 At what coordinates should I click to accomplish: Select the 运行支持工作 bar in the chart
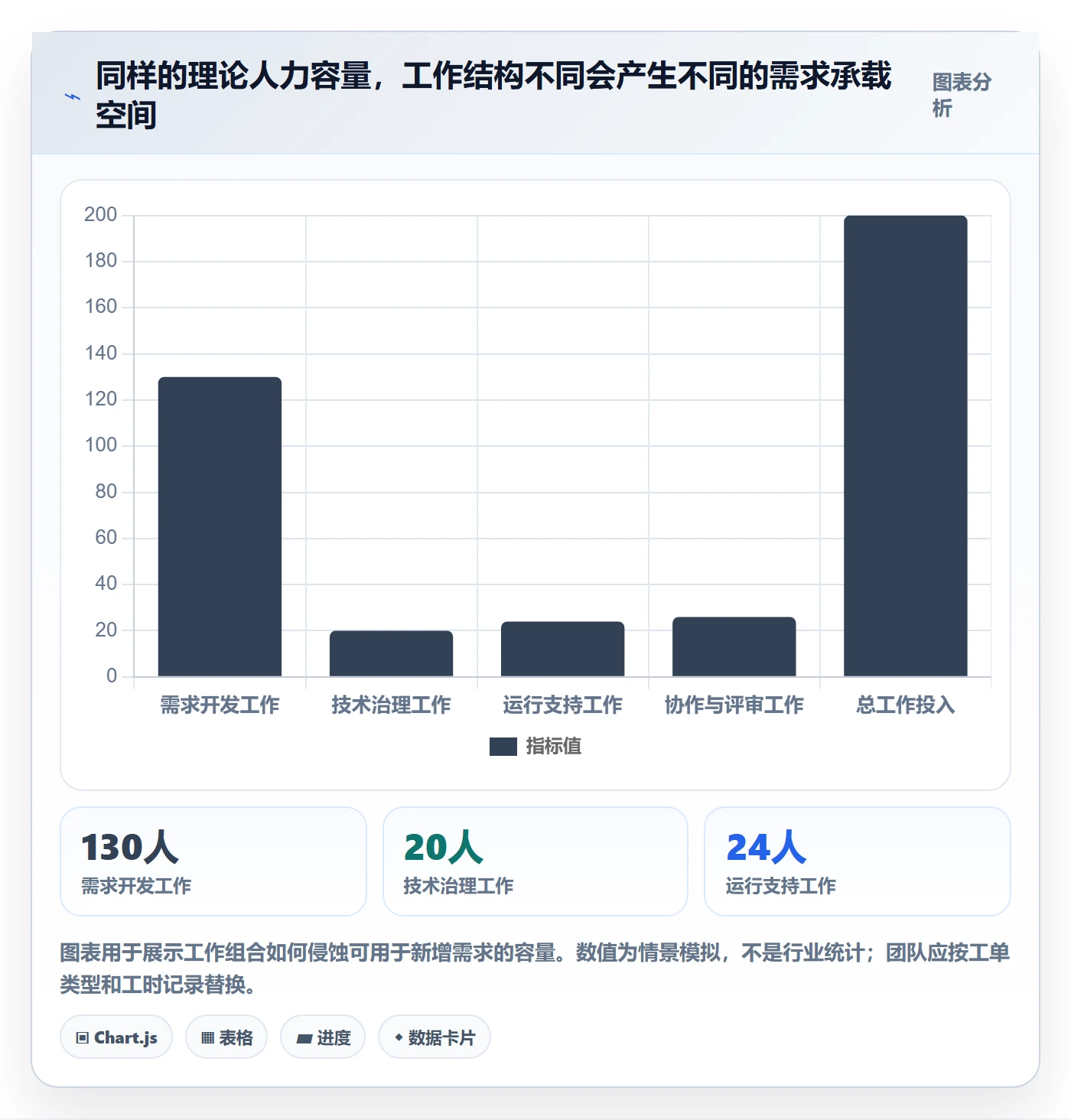562,649
